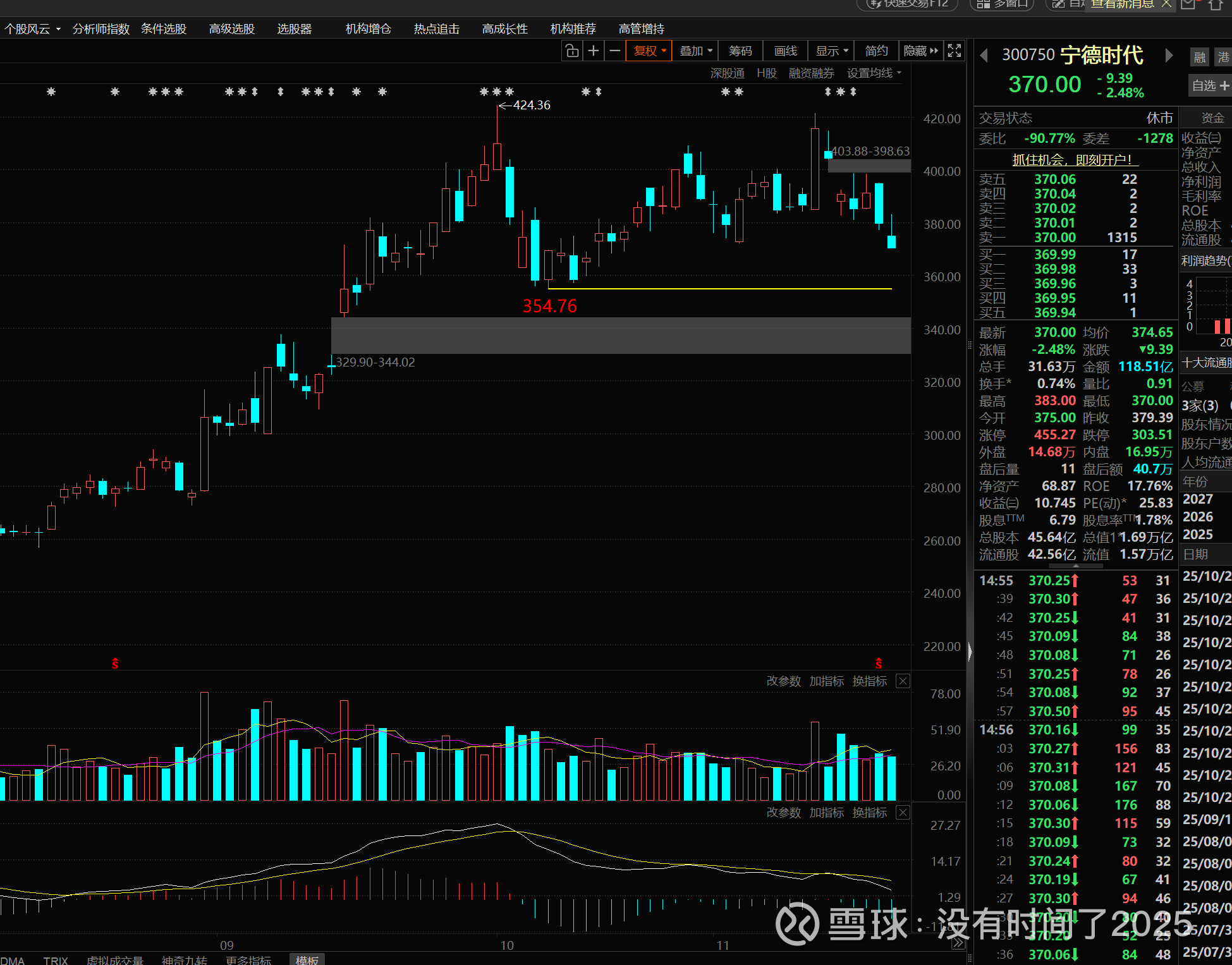Click the 424.36 high price marker
The height and width of the screenshot is (965, 1232).
point(531,105)
